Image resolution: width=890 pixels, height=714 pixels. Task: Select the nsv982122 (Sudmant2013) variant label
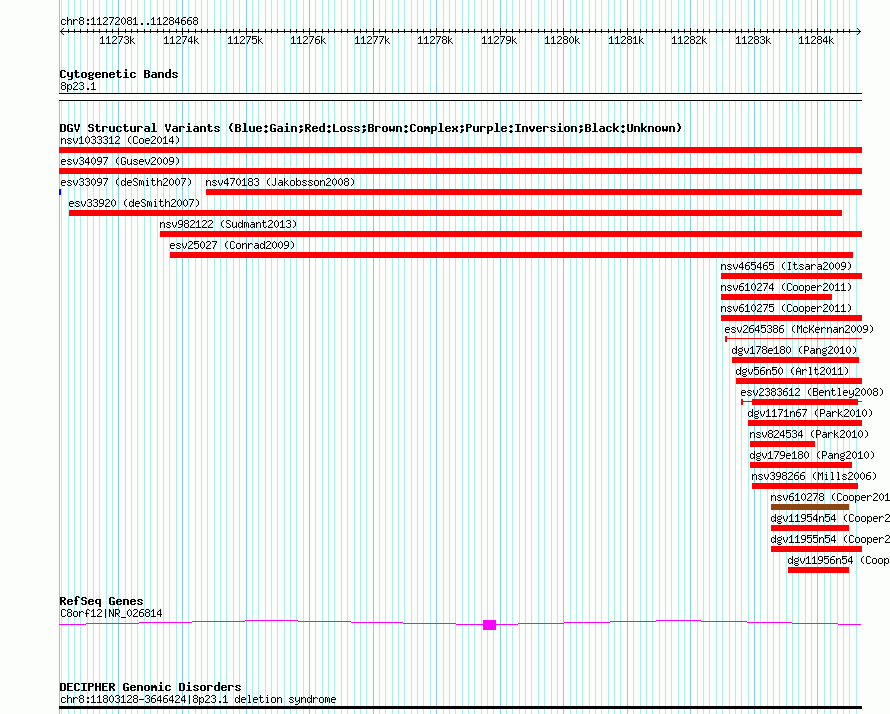228,224
